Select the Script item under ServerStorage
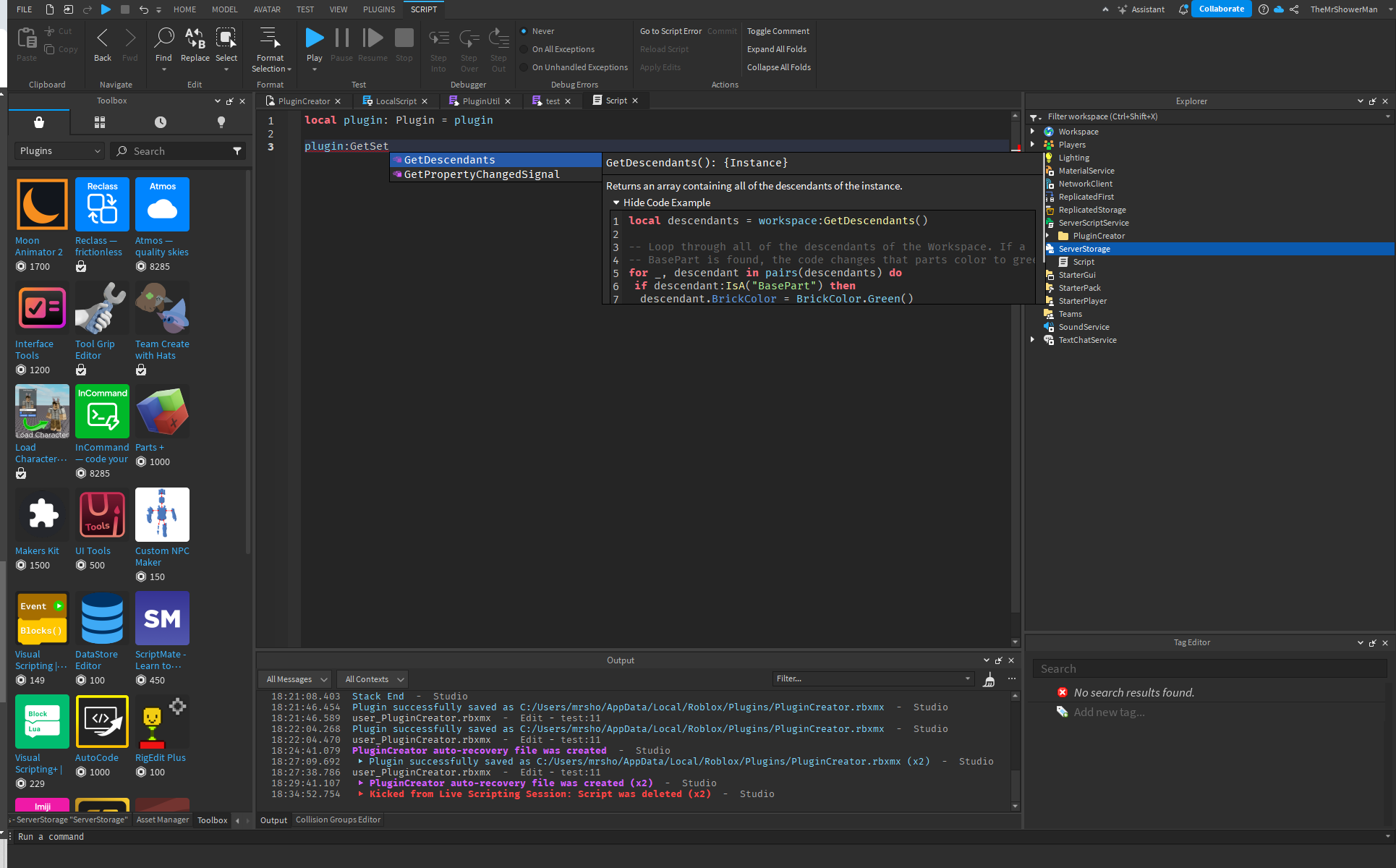Screen dimensions: 1396x868 1083,262
